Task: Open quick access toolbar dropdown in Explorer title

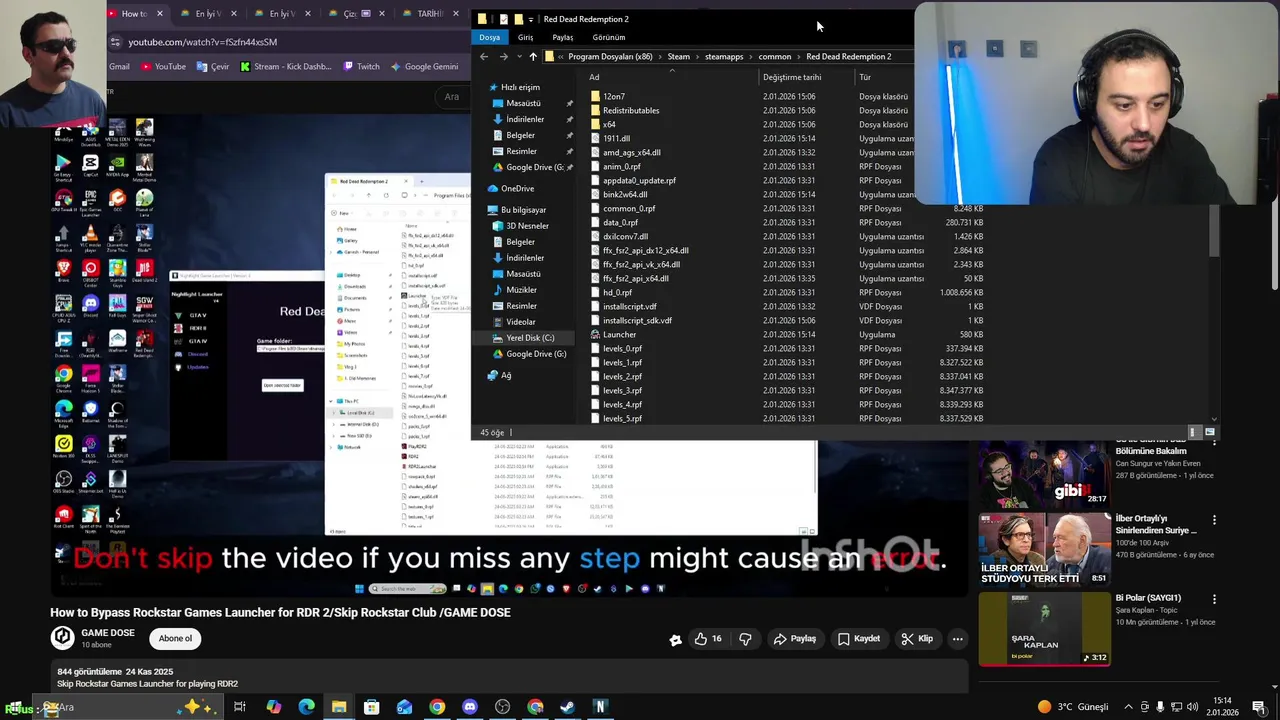Action: coord(530,19)
